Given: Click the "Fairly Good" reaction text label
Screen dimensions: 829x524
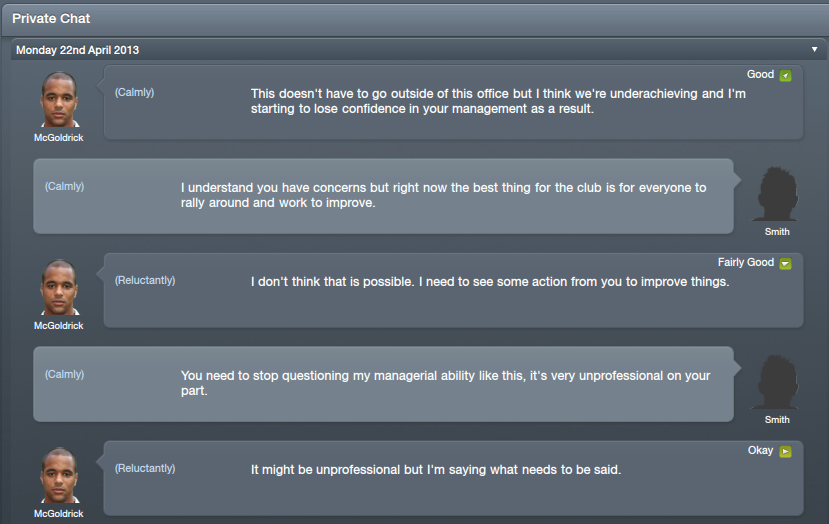Looking at the screenshot, I should pyautogui.click(x=746, y=263).
